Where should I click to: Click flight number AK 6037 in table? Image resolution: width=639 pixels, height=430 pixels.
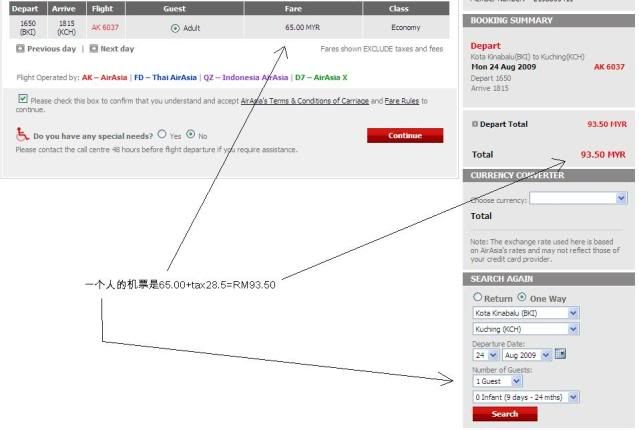point(105,27)
